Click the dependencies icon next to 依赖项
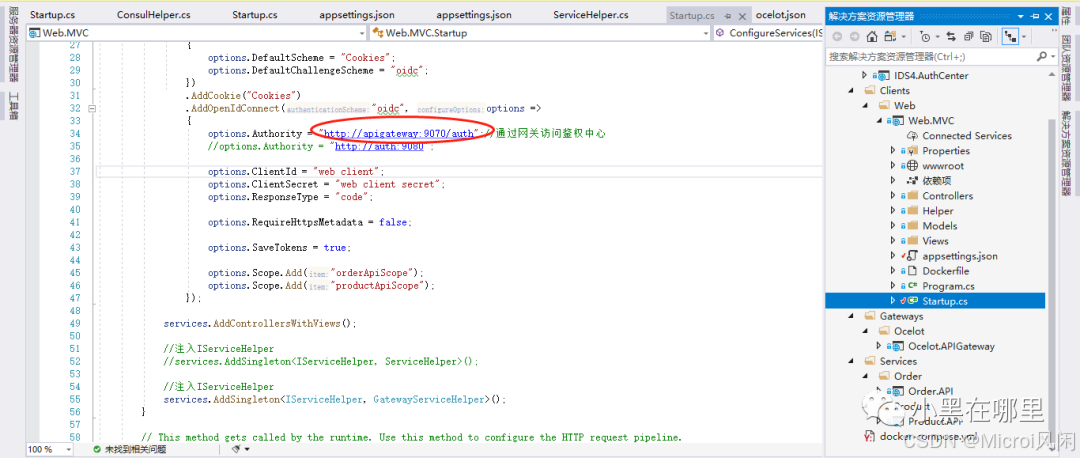 (x=912, y=180)
